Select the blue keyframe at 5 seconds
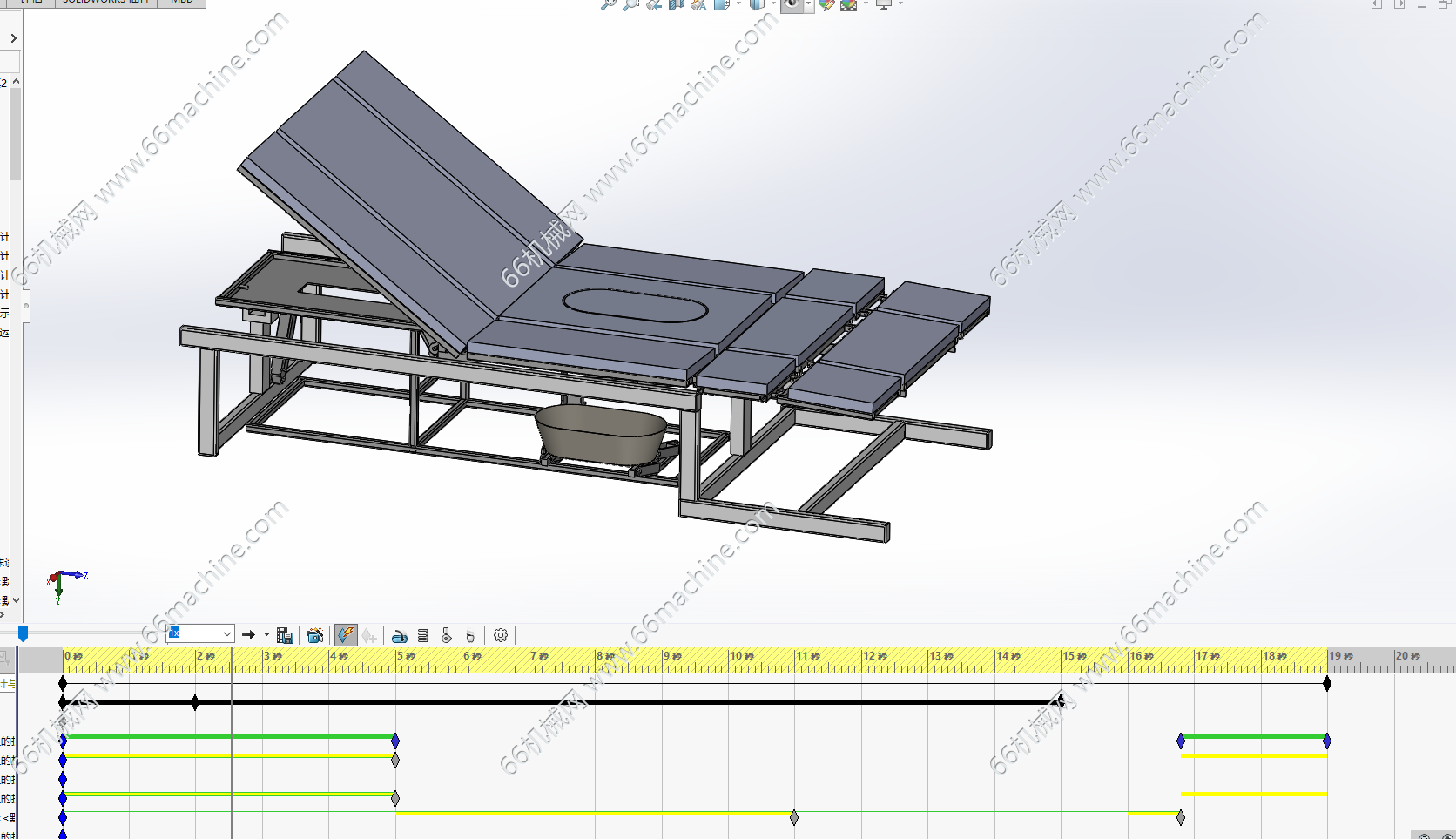The image size is (1456, 839). coord(395,741)
